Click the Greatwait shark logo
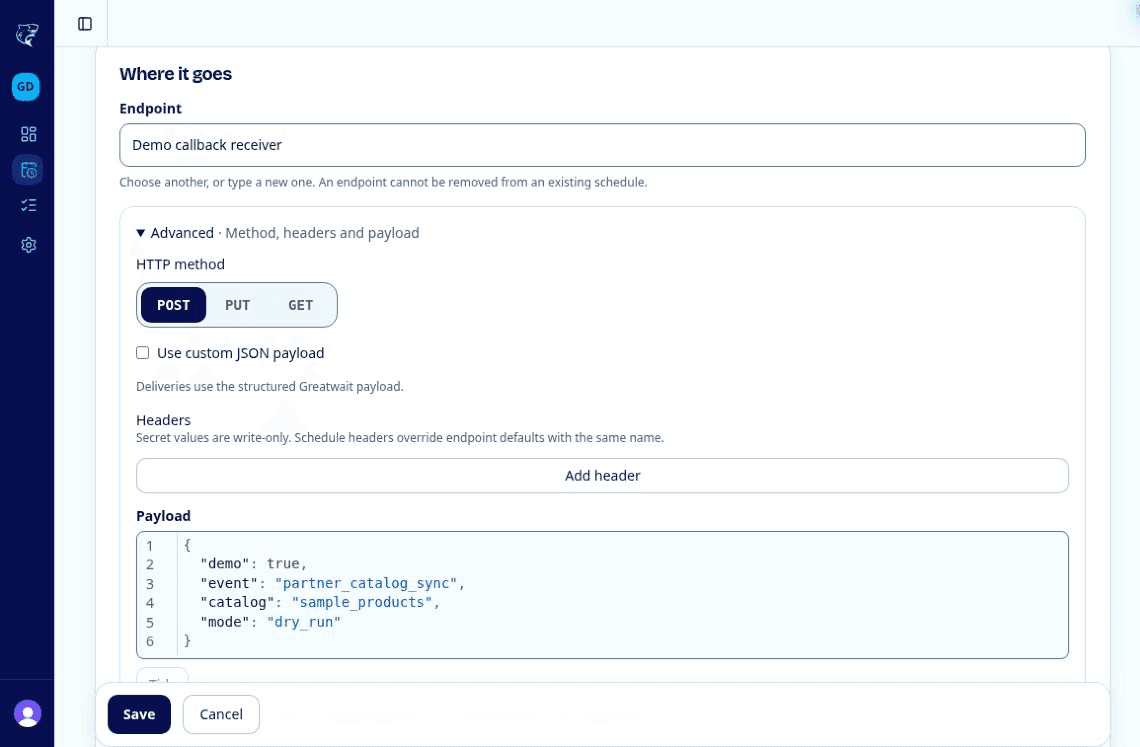This screenshot has height=747, width=1140. pyautogui.click(x=27, y=34)
